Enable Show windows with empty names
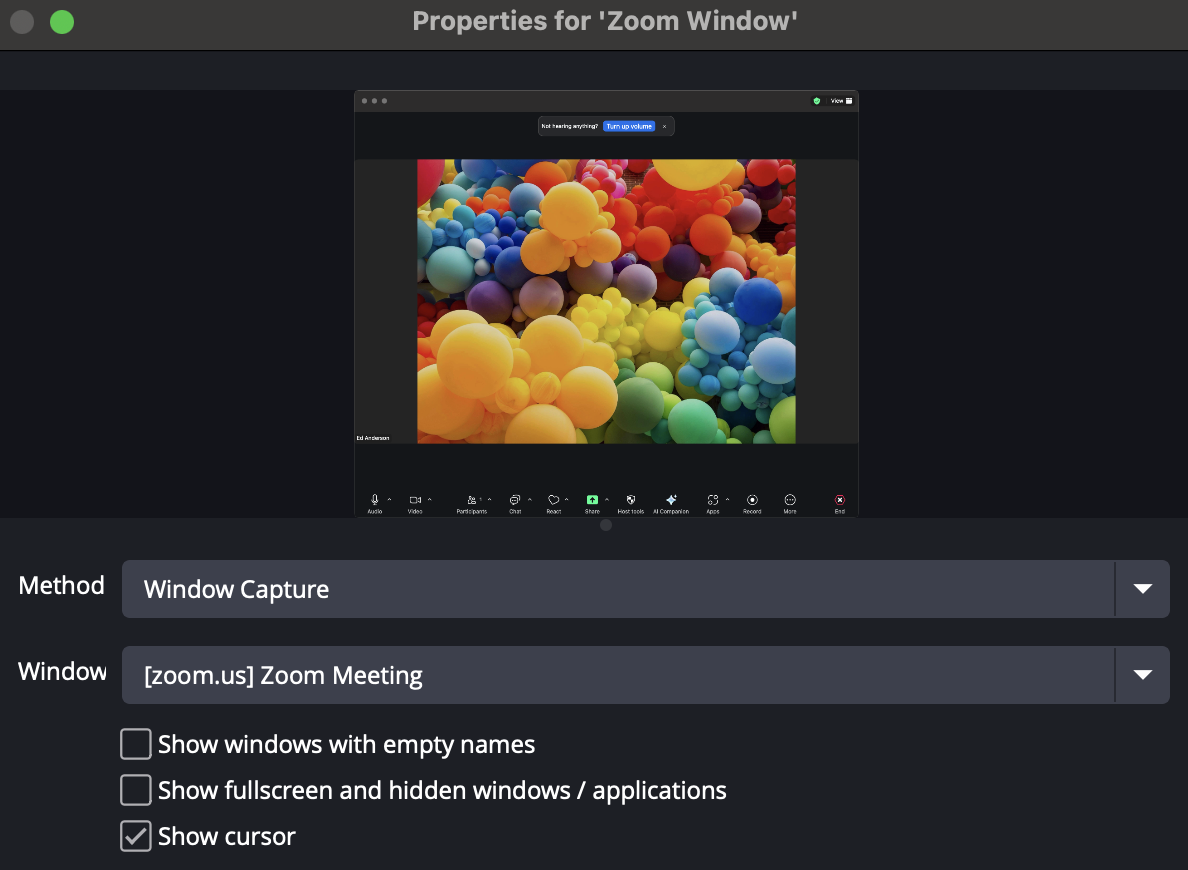The width and height of the screenshot is (1188, 870). click(x=136, y=745)
